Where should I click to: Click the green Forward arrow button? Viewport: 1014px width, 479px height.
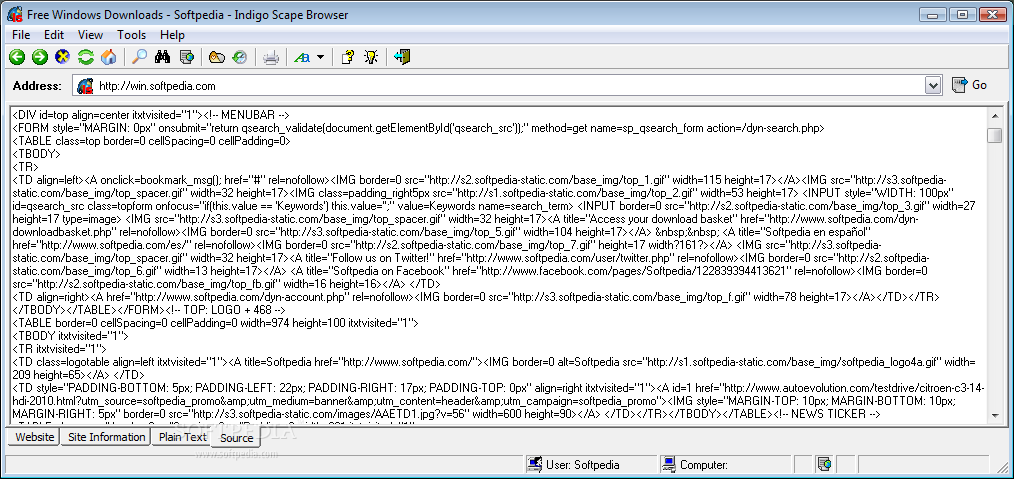coord(40,58)
